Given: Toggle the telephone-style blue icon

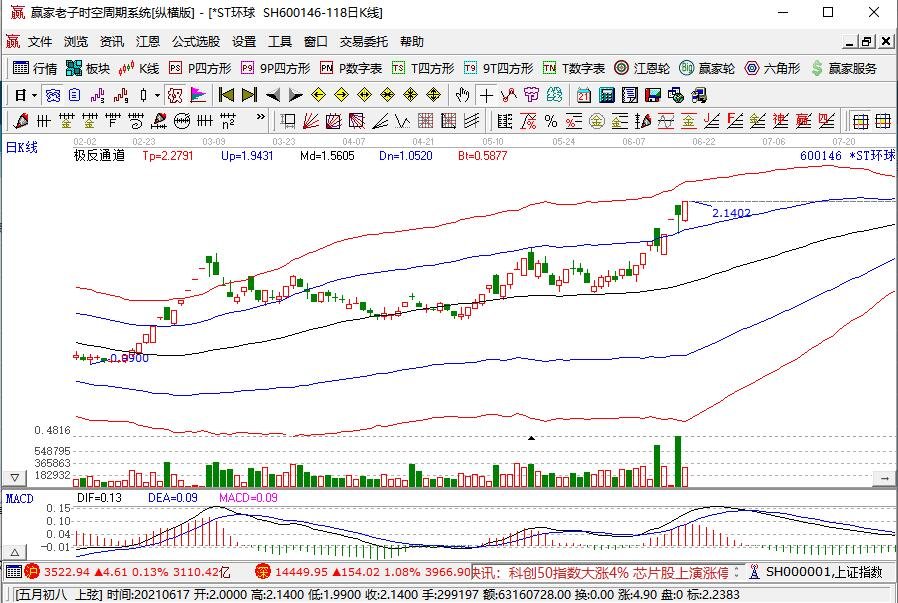Looking at the screenshot, I should click(53, 95).
